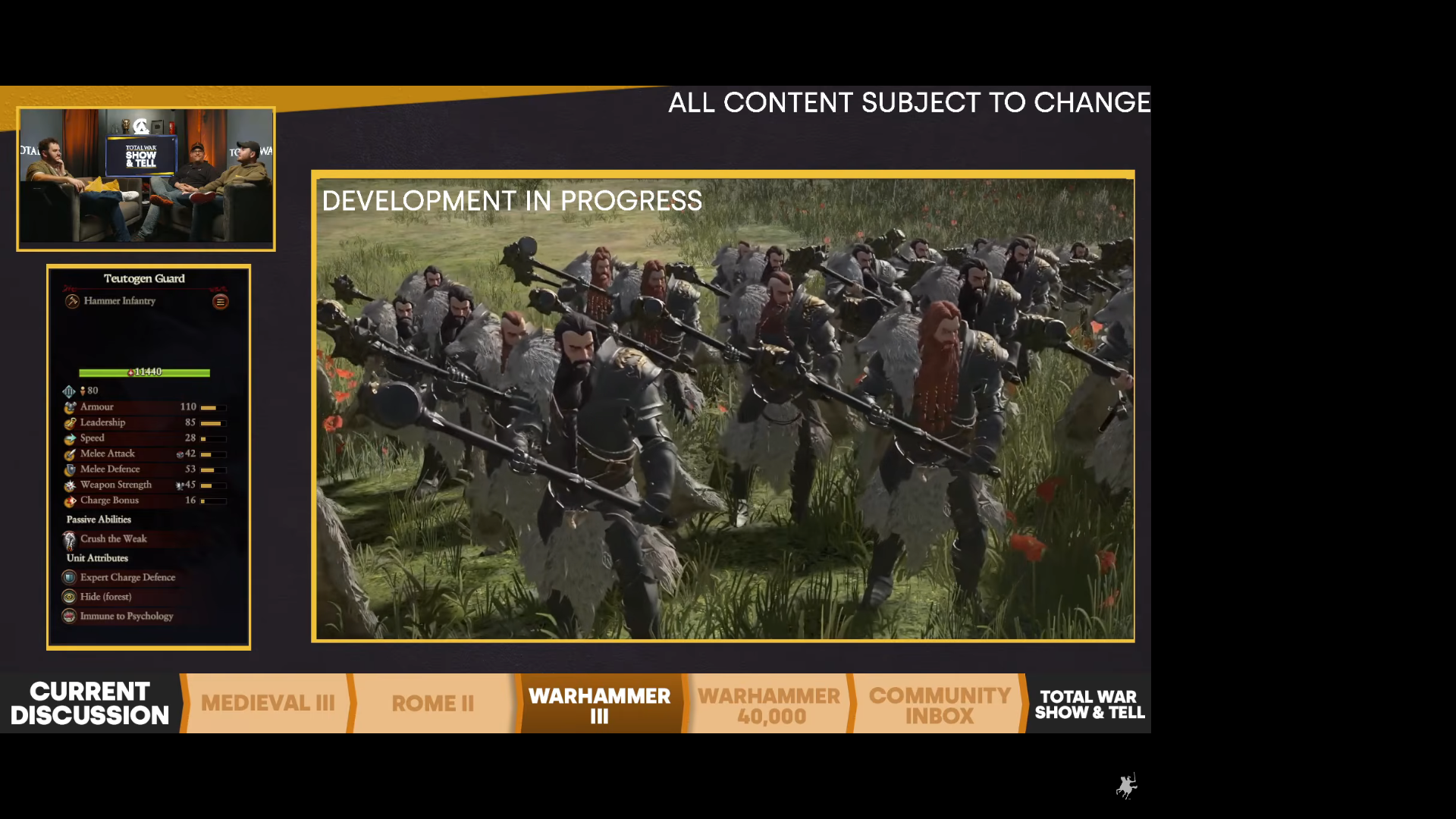The width and height of the screenshot is (1456, 819).
Task: Click the Armour stat shield icon
Action: 70,407
